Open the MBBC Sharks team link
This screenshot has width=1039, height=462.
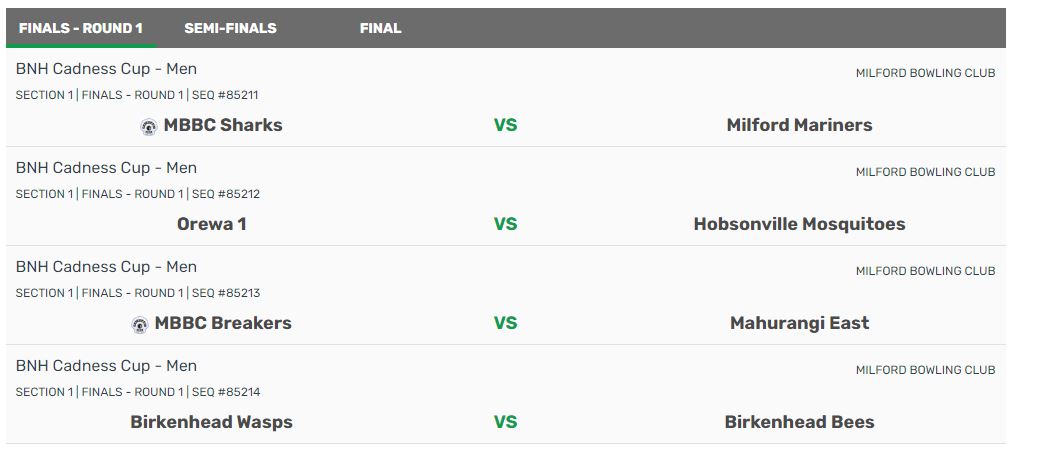pos(223,125)
